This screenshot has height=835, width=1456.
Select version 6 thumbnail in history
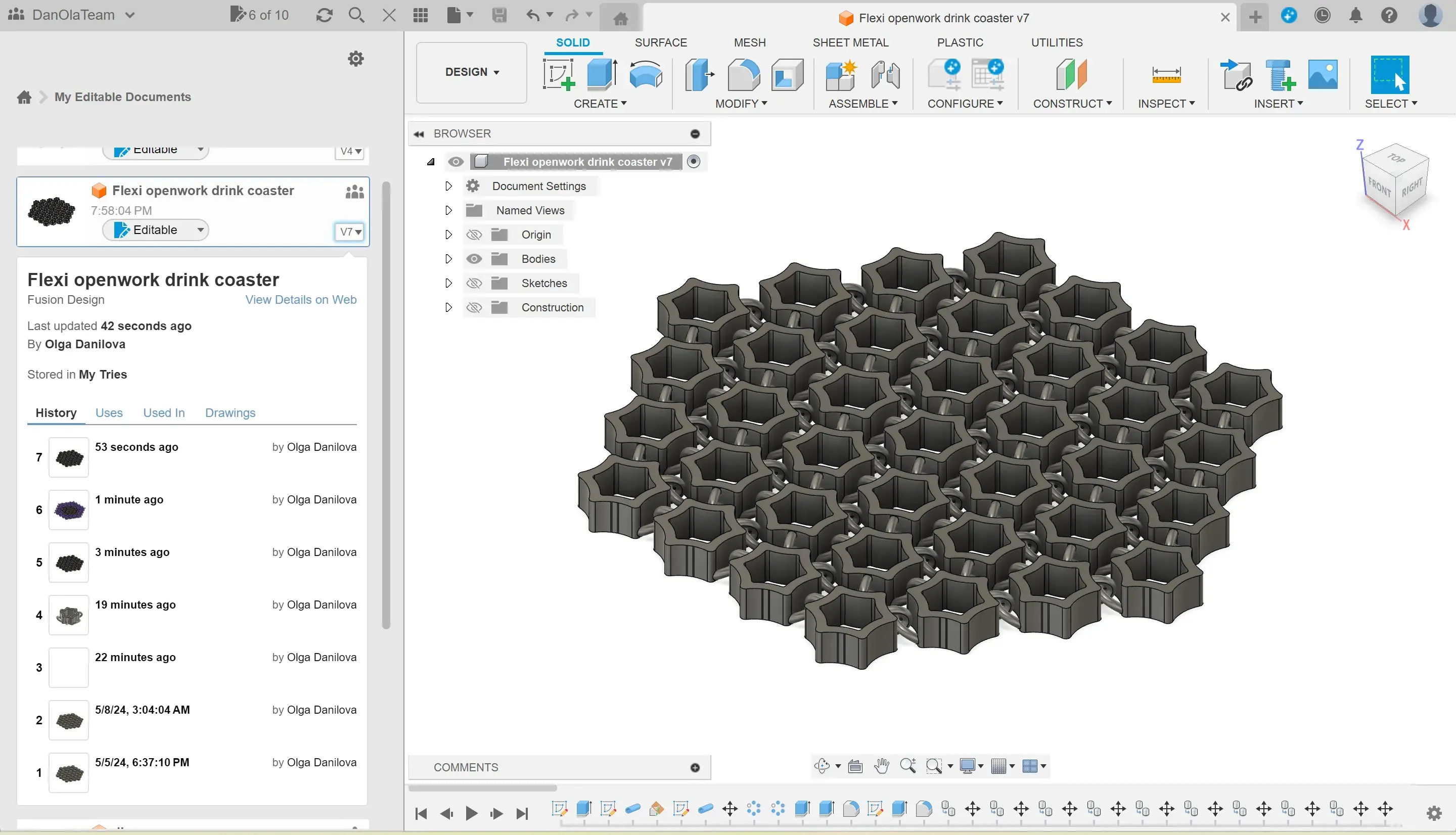69,510
